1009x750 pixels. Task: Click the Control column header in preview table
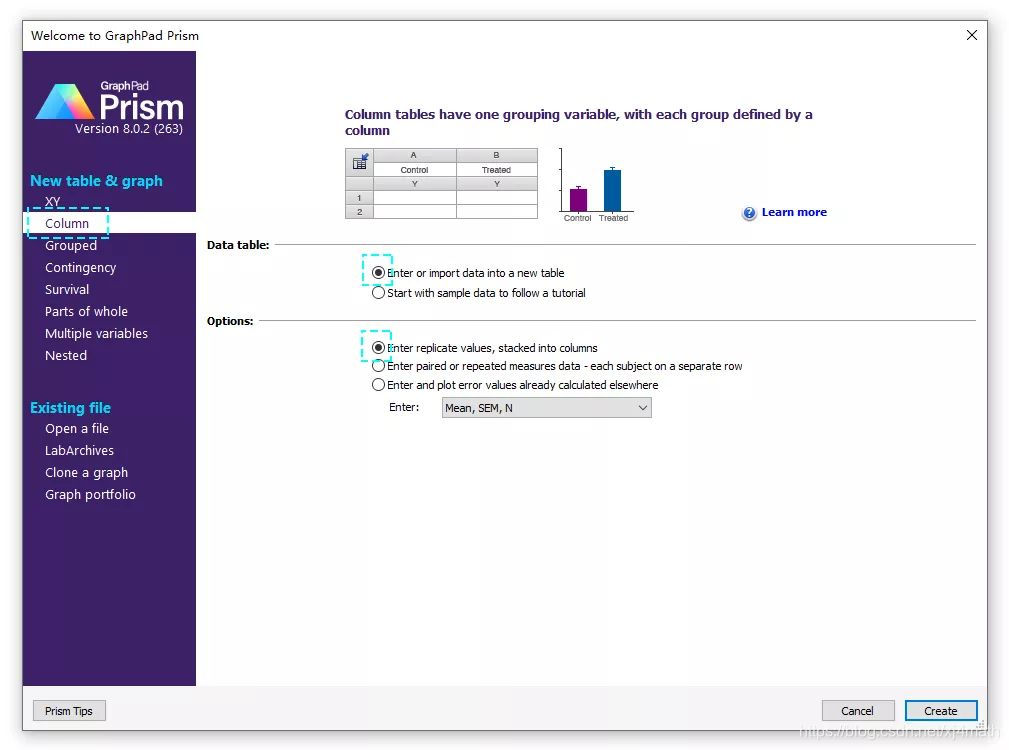click(x=414, y=170)
